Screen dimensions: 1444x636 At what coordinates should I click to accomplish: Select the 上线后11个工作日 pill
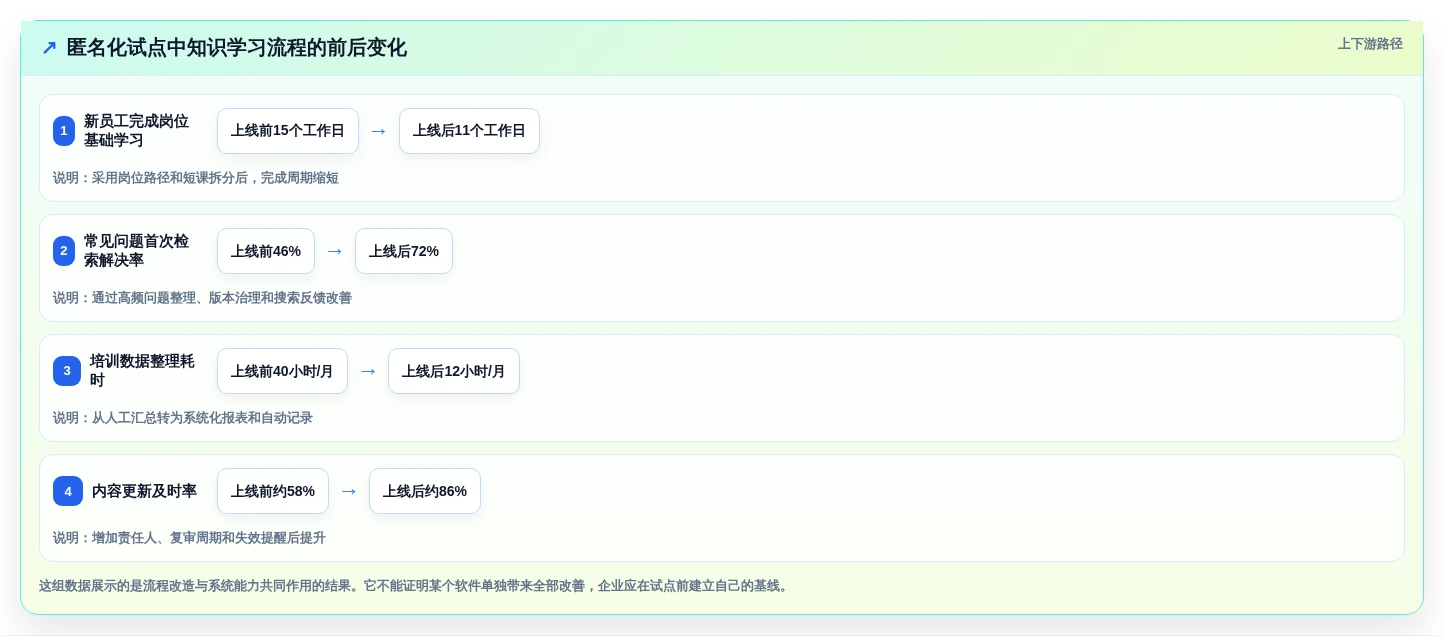469,131
